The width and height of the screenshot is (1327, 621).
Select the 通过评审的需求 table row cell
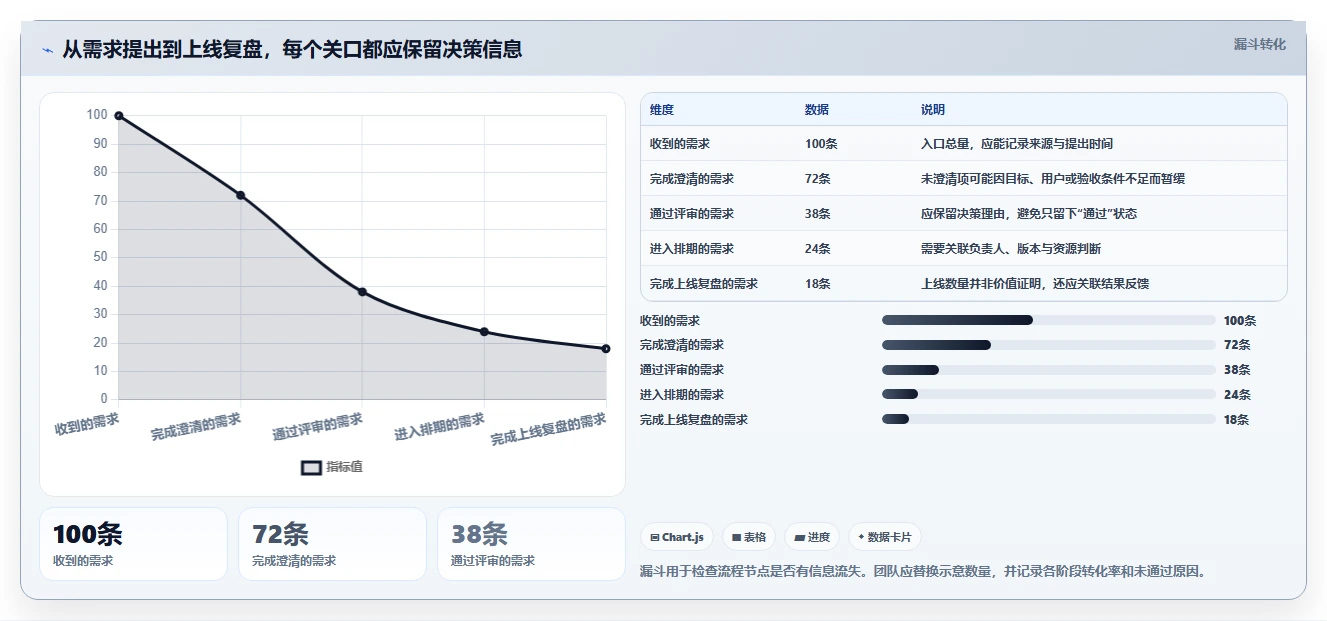pos(692,214)
